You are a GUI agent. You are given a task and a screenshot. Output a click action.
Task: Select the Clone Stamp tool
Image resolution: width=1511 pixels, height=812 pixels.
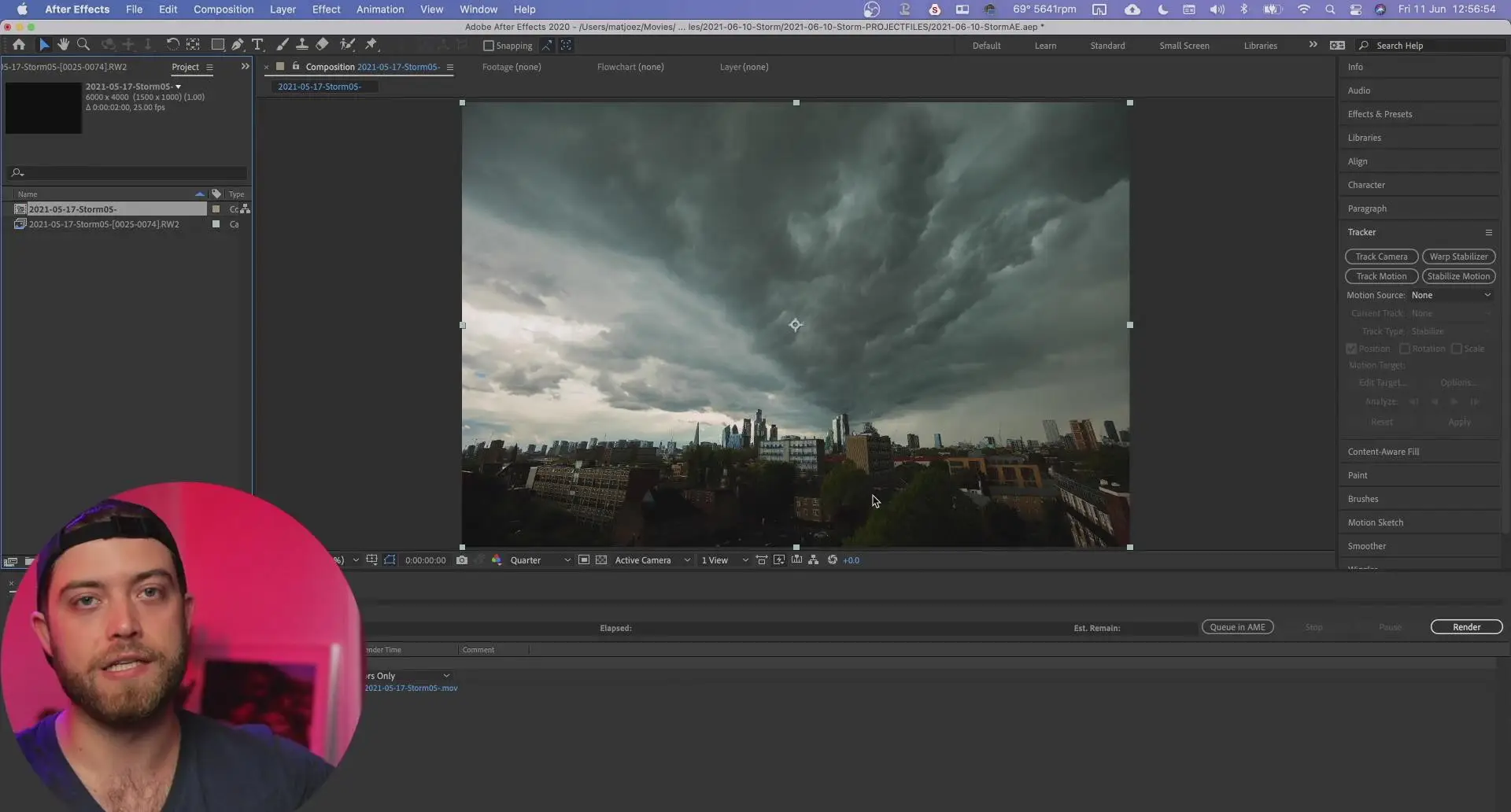pos(301,45)
